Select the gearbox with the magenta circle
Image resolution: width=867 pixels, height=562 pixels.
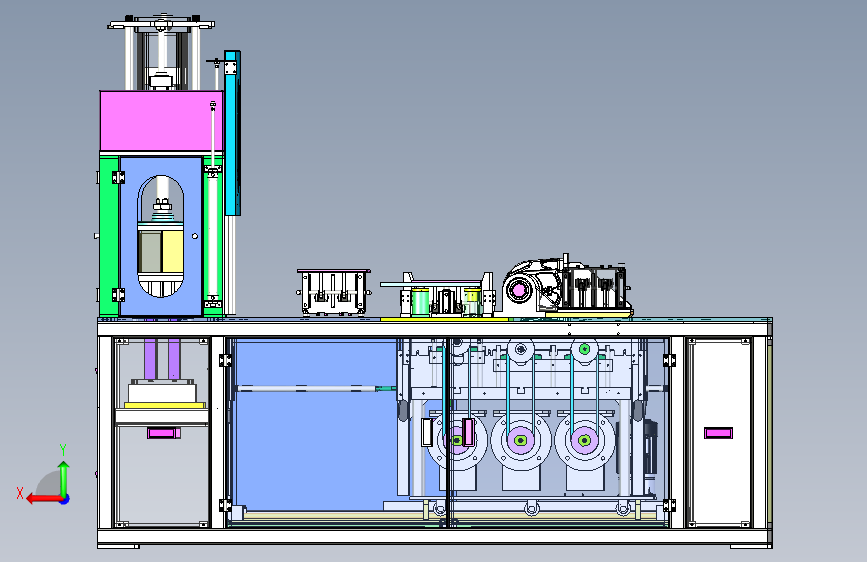coord(521,289)
